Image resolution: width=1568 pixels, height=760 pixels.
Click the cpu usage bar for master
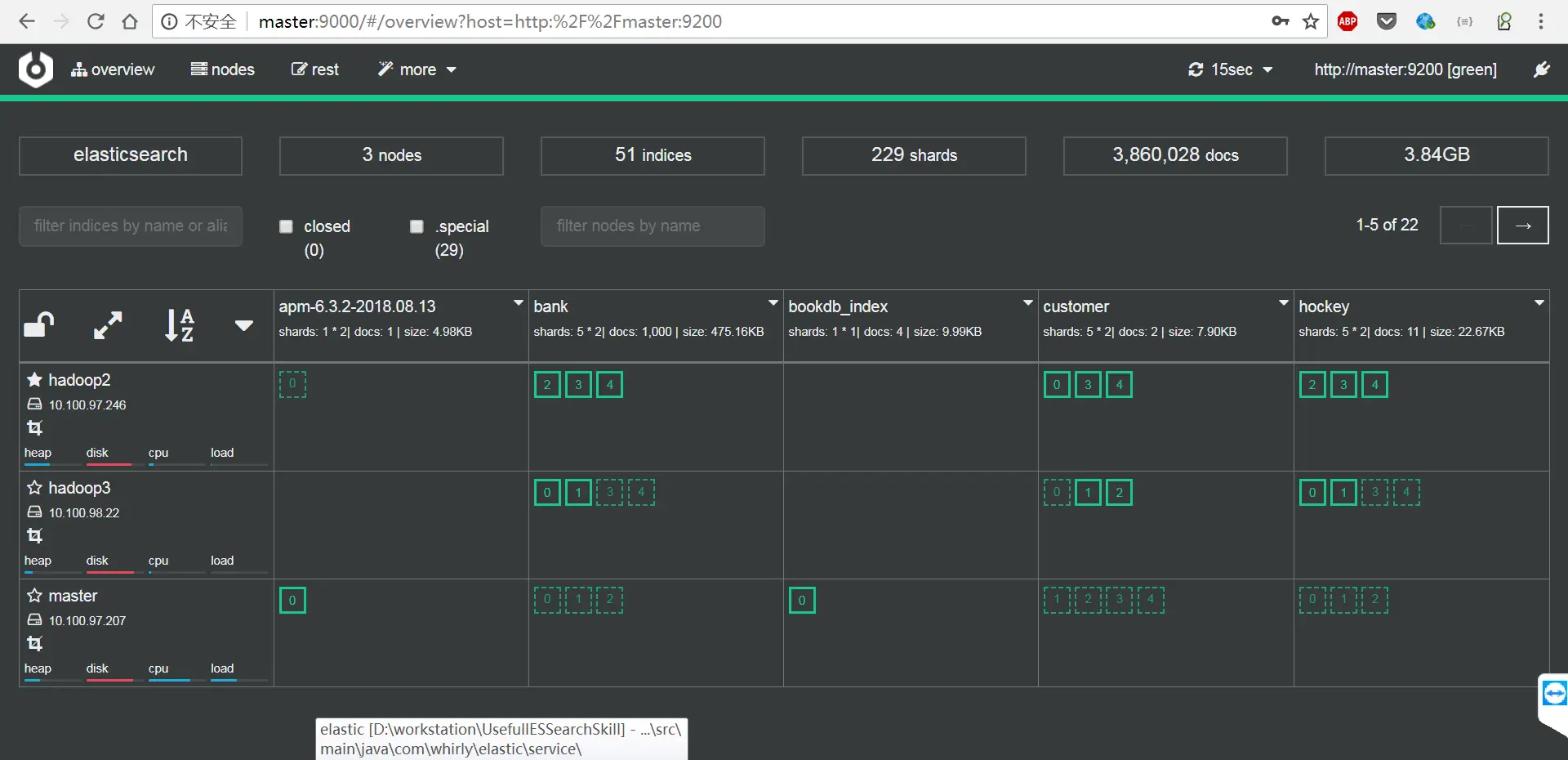point(176,680)
